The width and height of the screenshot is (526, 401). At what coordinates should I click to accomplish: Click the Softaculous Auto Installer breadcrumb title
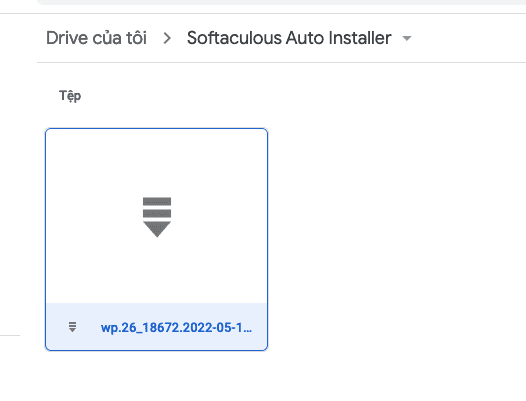289,38
